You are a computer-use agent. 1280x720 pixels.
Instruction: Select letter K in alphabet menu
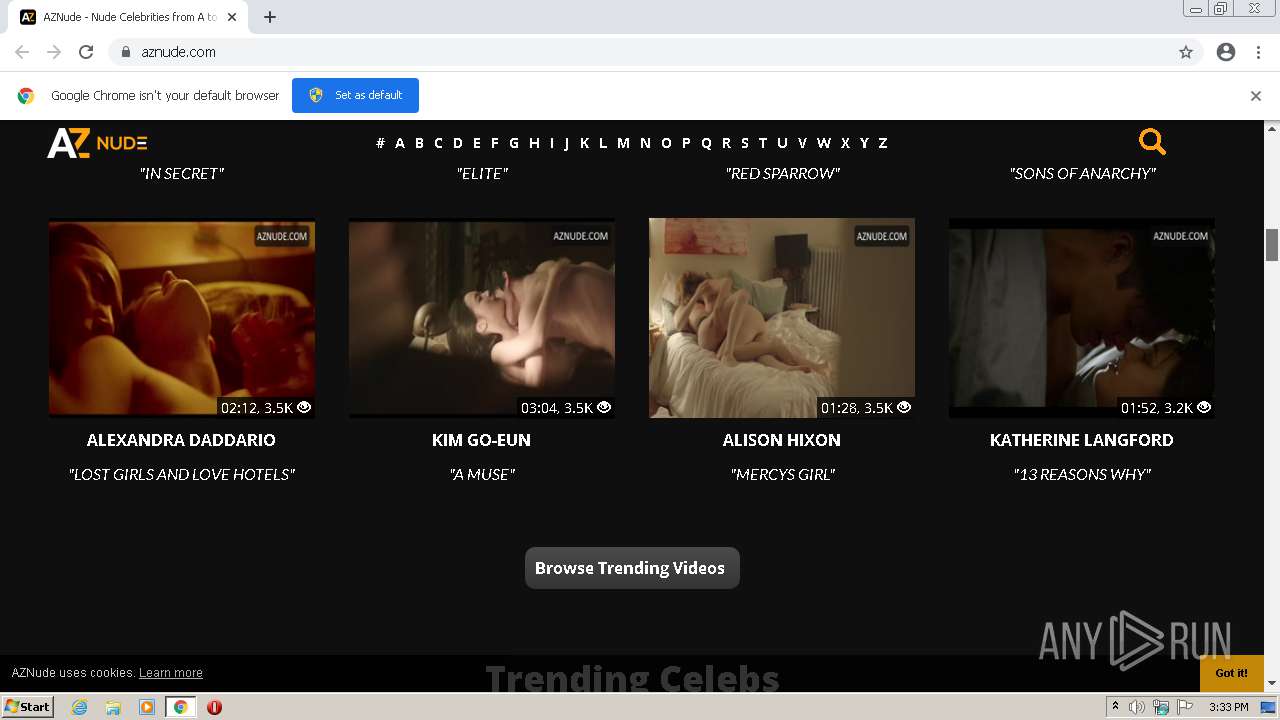[x=584, y=143]
